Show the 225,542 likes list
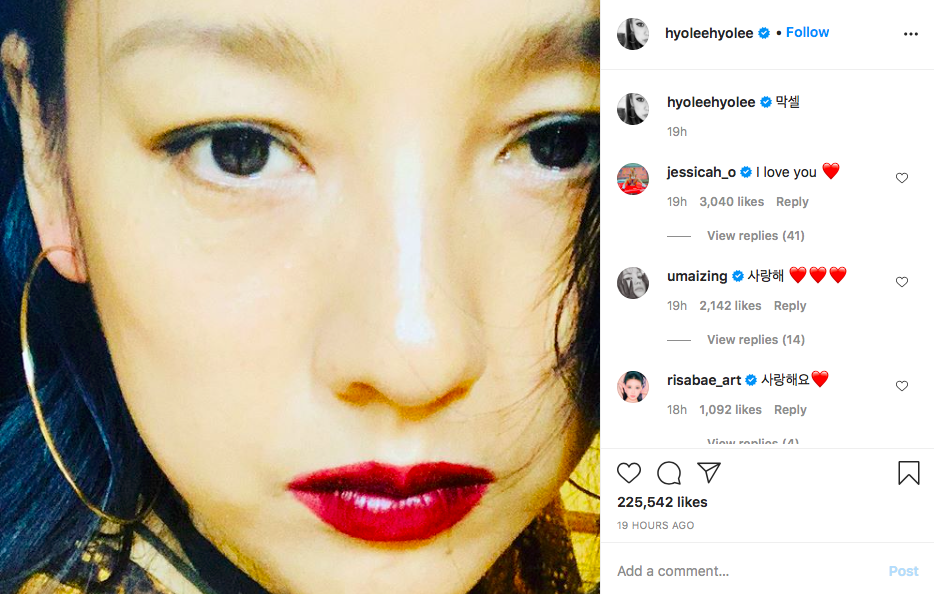This screenshot has height=594, width=934. tap(662, 502)
